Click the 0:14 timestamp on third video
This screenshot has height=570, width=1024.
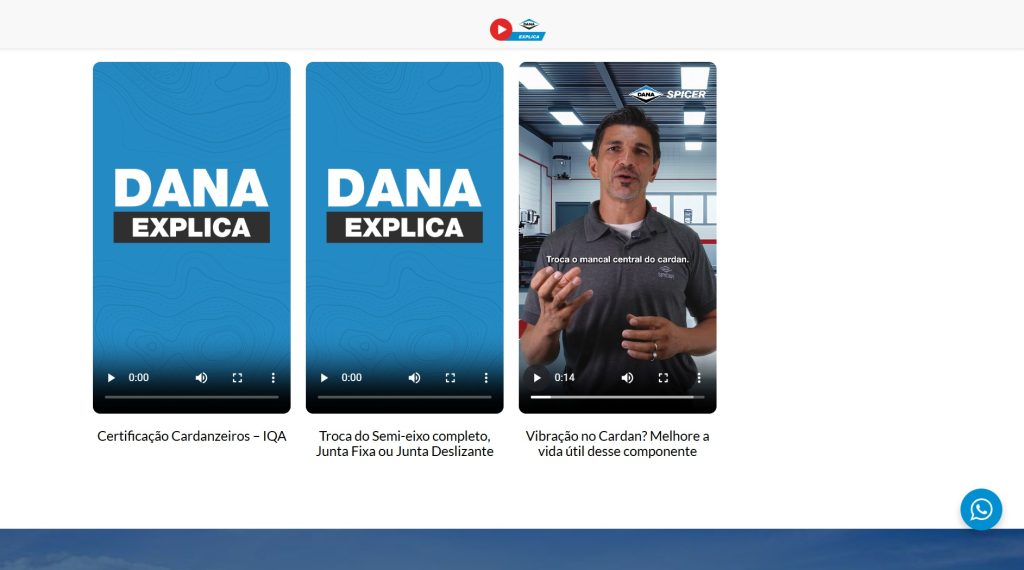[x=565, y=377]
